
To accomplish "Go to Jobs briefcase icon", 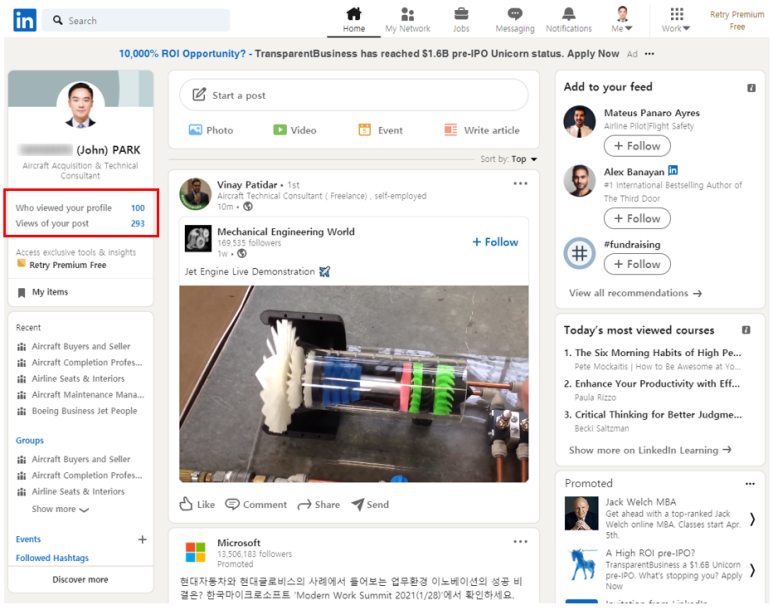I will pos(461,14).
